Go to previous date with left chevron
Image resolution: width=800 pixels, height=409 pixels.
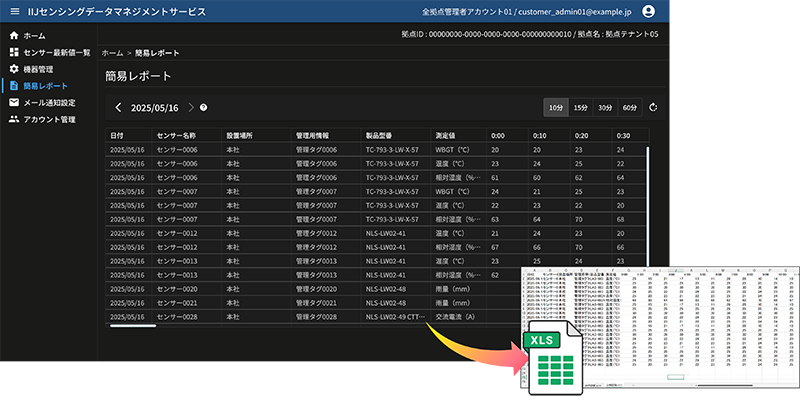click(x=118, y=107)
